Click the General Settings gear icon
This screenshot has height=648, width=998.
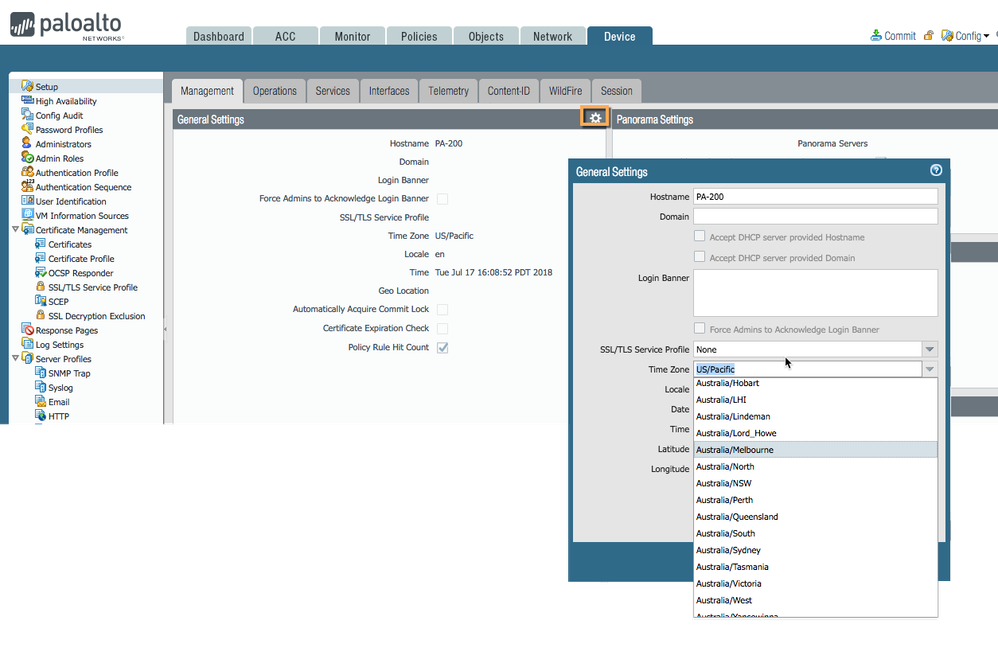pos(595,118)
